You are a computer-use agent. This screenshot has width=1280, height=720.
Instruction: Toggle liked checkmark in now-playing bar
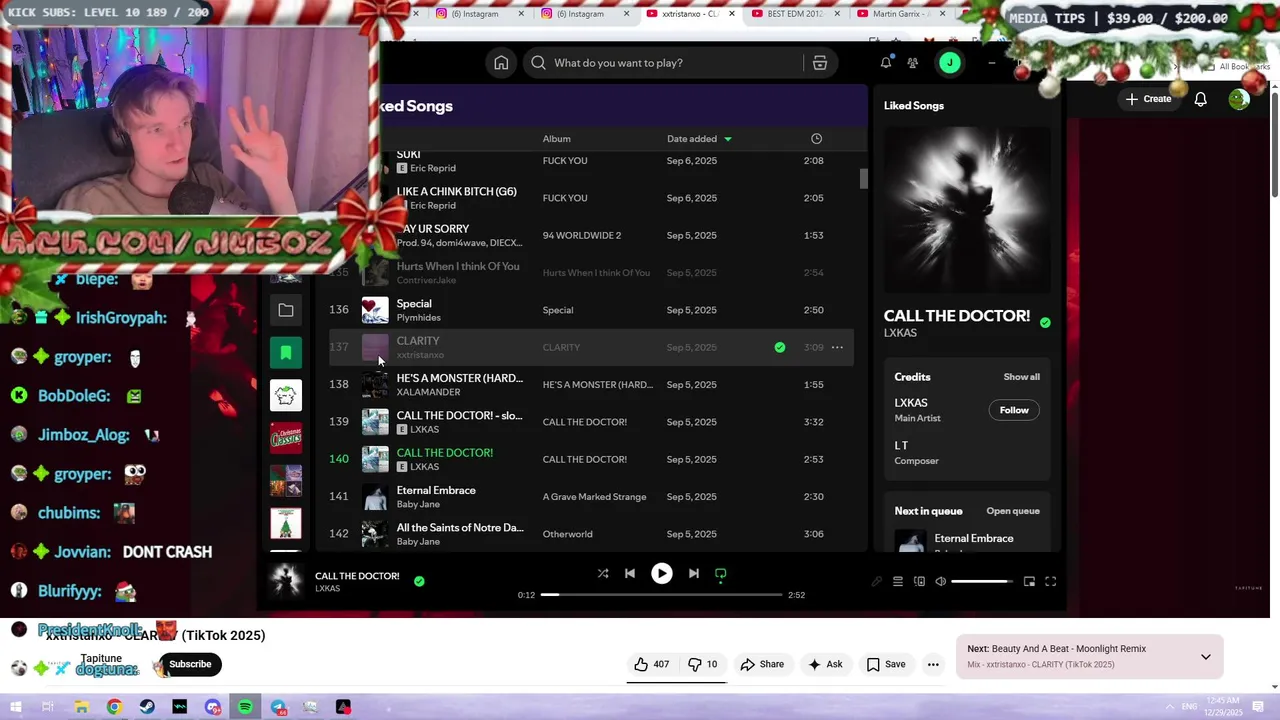click(x=419, y=581)
